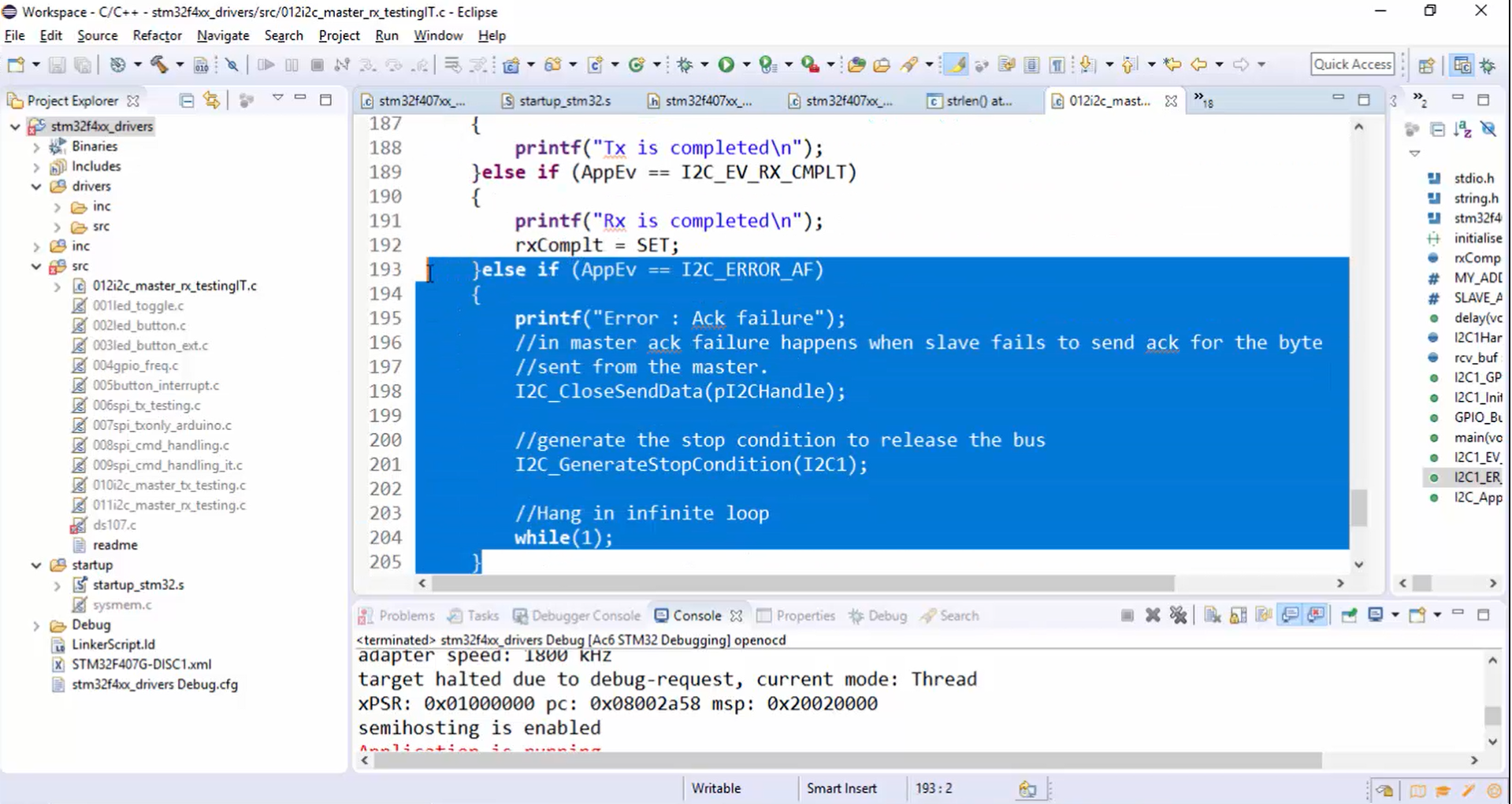Open Project Explorer View Menu triangle
This screenshot has width=1512, height=804.
click(277, 98)
